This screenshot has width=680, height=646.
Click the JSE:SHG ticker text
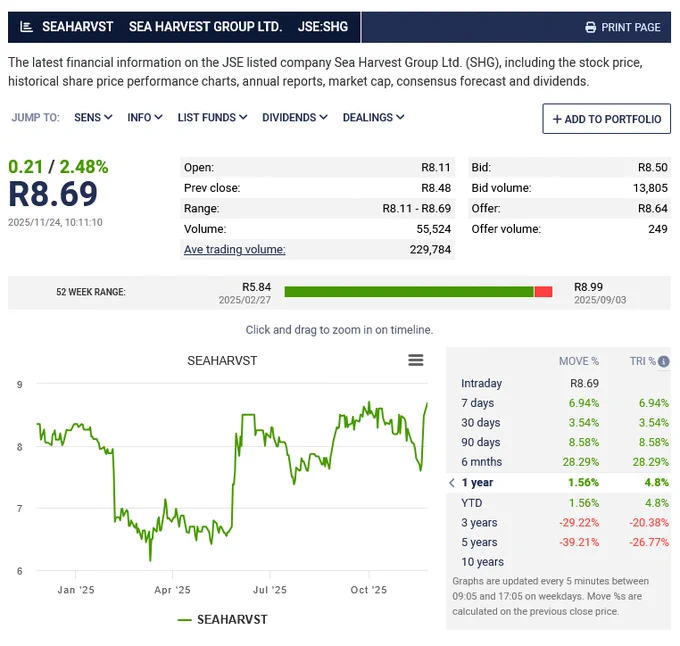click(323, 27)
